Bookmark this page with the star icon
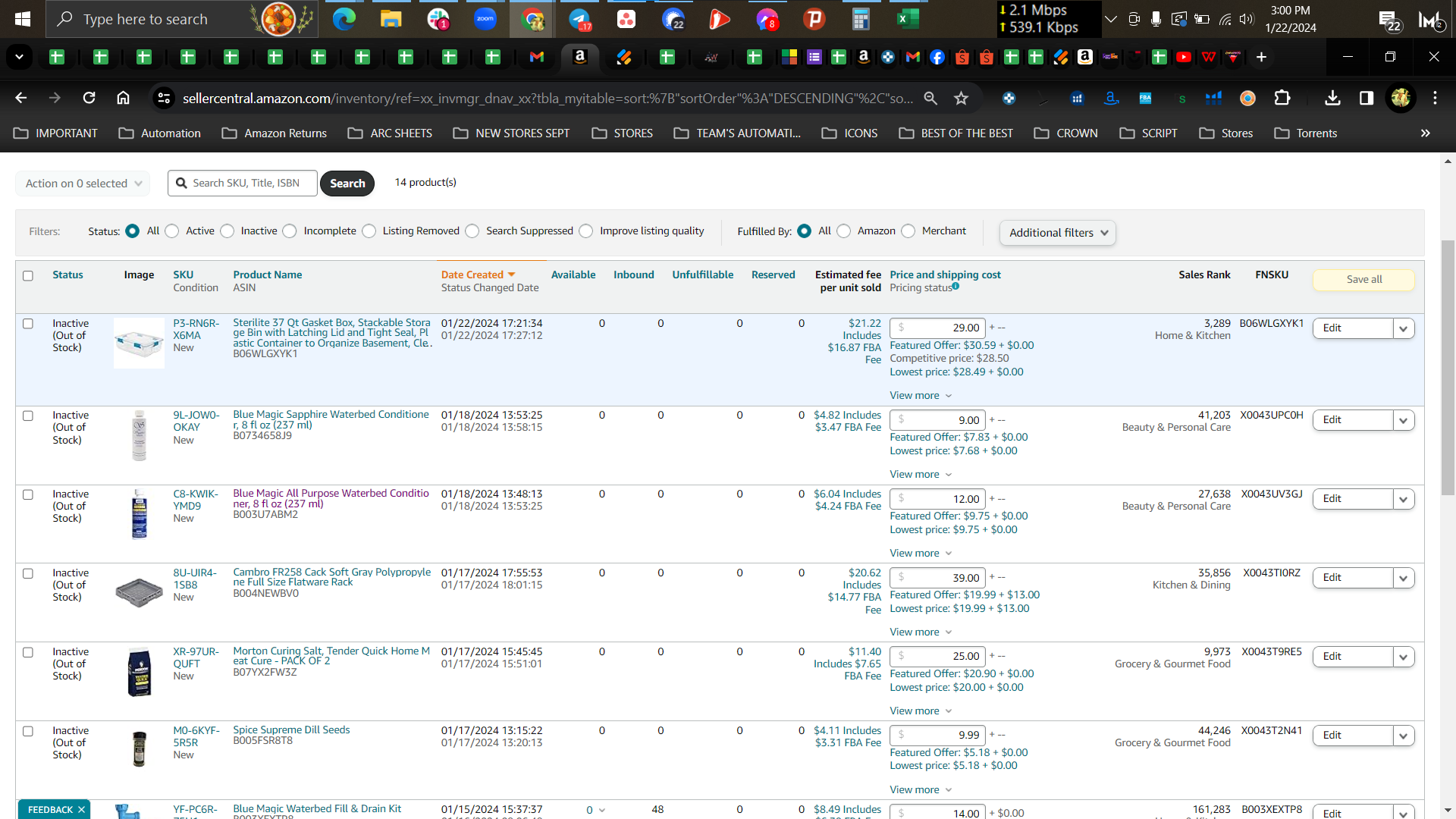The image size is (1456, 819). click(x=962, y=98)
